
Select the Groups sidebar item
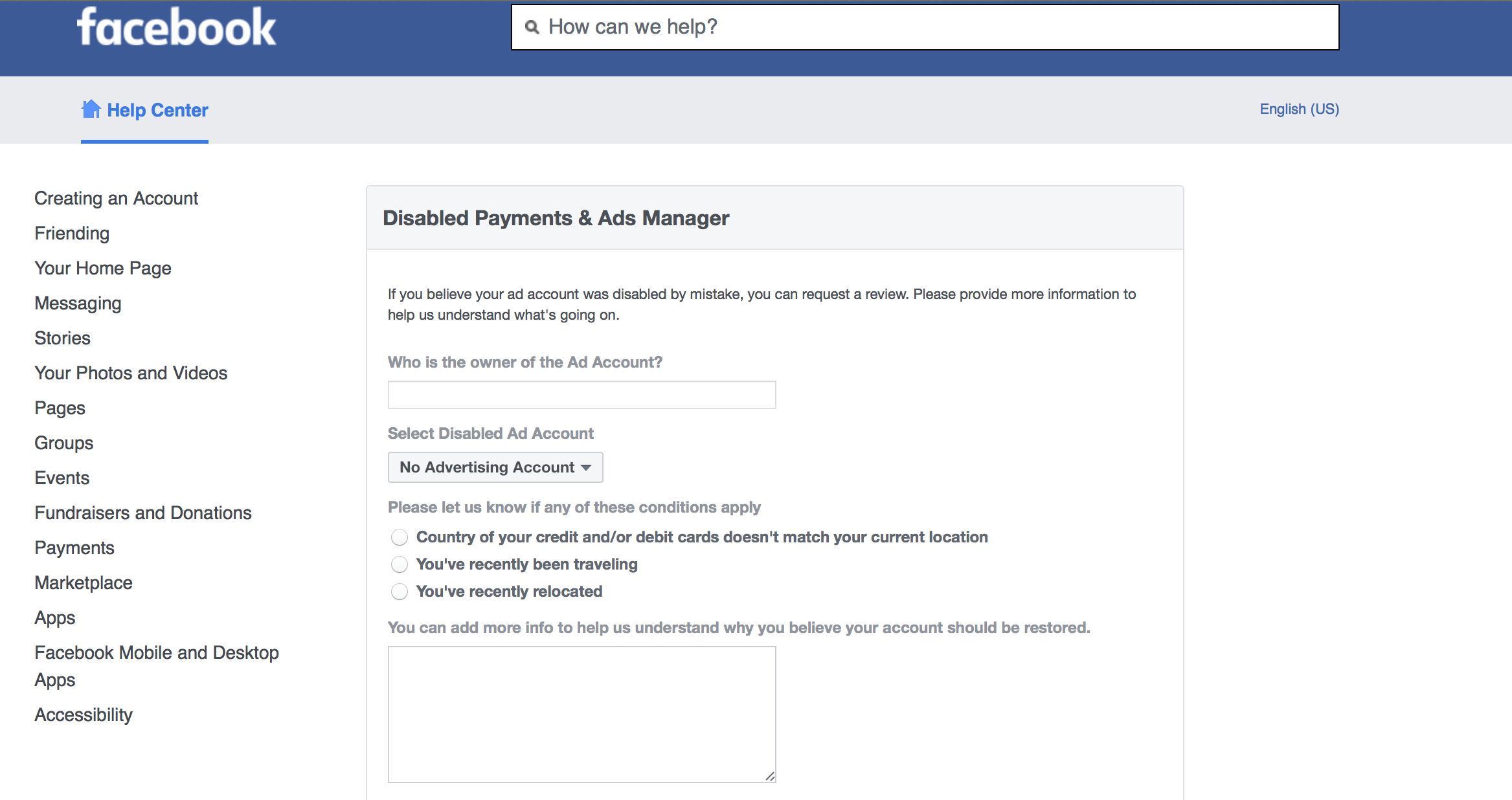pos(62,442)
